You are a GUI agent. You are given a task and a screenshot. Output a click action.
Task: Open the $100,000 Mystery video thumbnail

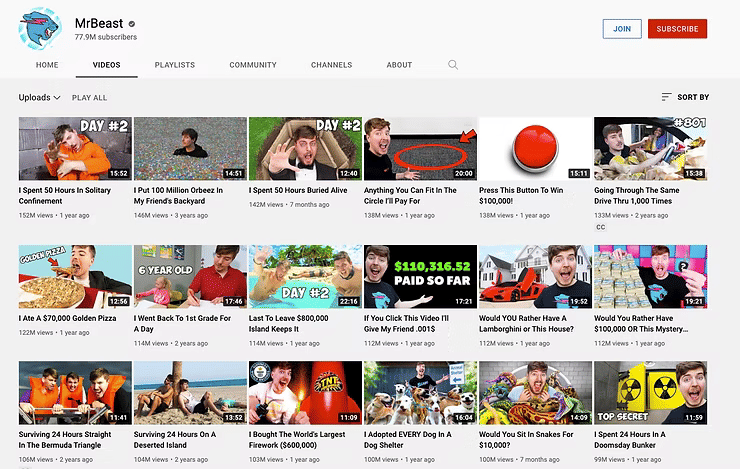click(x=650, y=276)
